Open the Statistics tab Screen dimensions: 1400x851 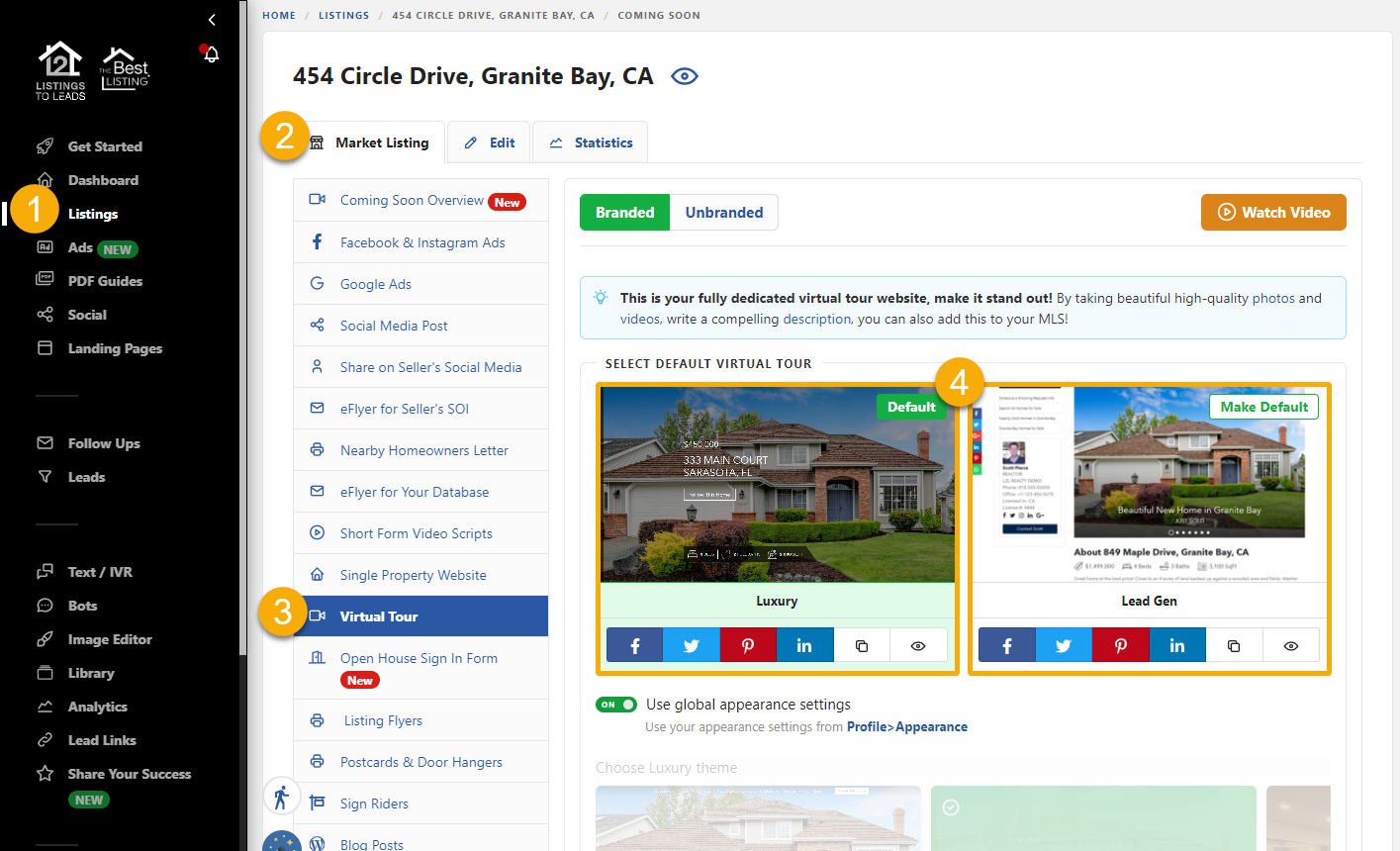click(591, 142)
